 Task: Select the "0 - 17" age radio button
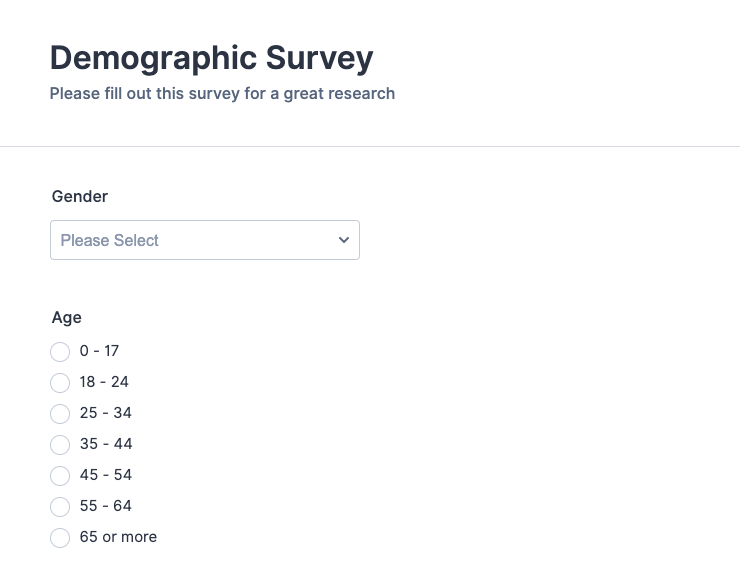[x=60, y=352]
